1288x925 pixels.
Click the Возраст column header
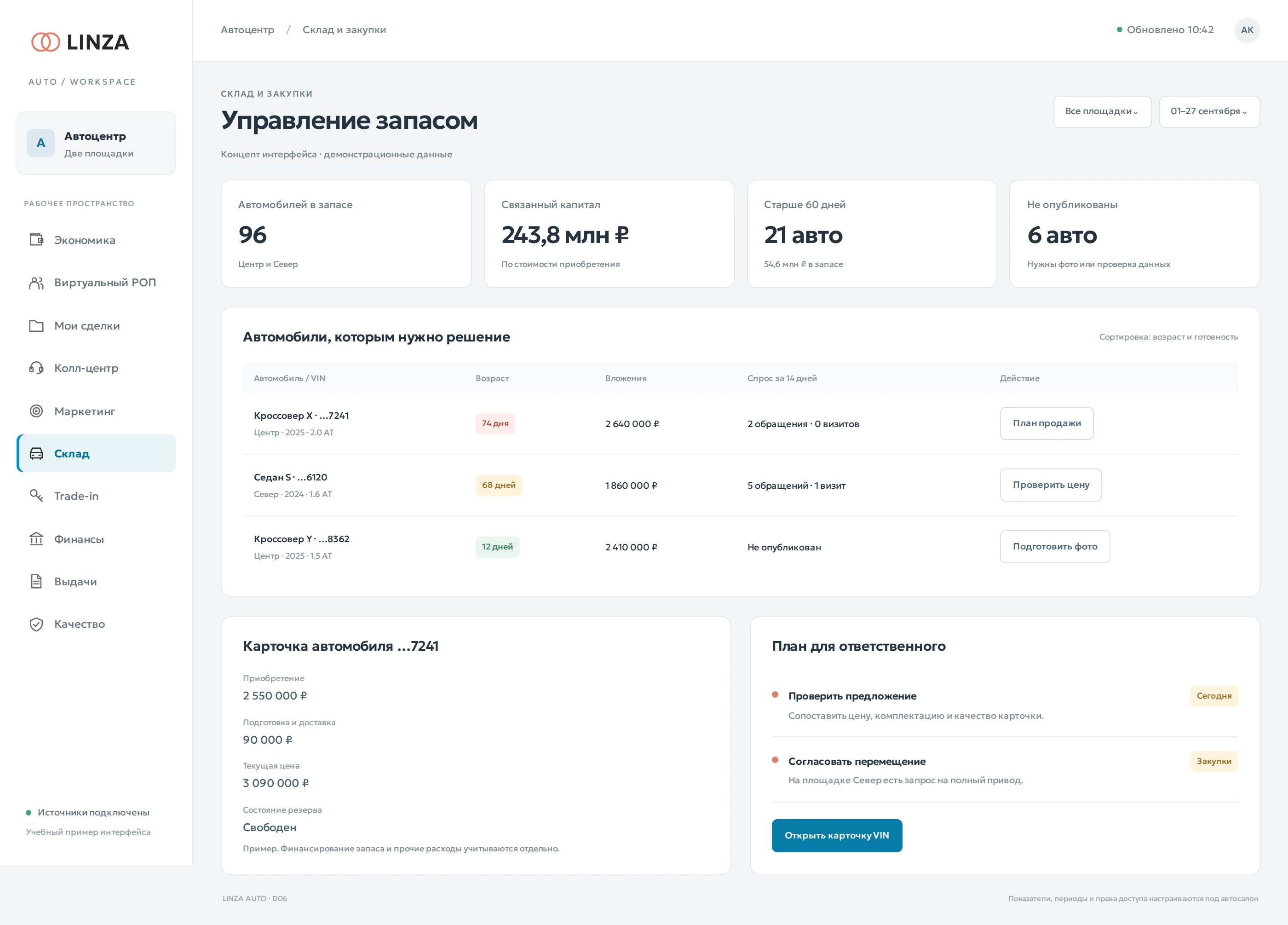tap(492, 378)
